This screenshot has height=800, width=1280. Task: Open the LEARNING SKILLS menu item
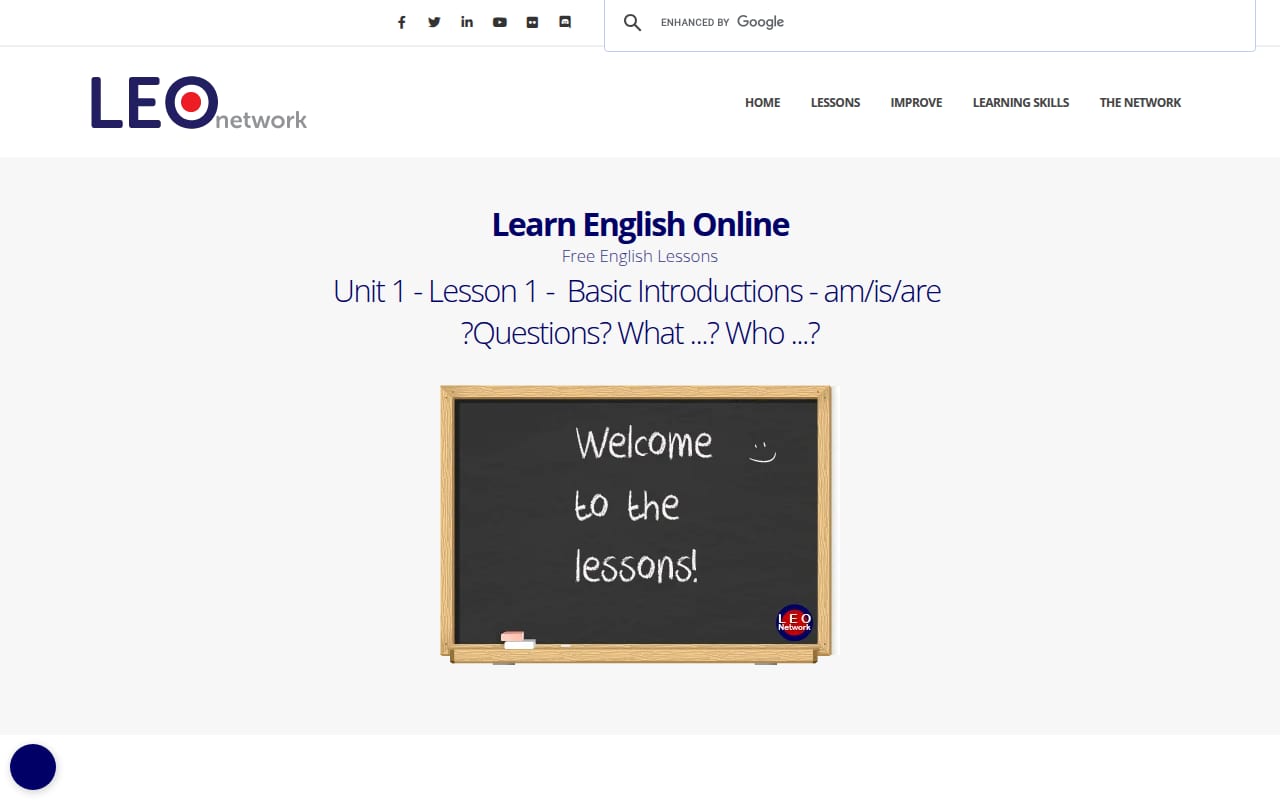click(1021, 102)
